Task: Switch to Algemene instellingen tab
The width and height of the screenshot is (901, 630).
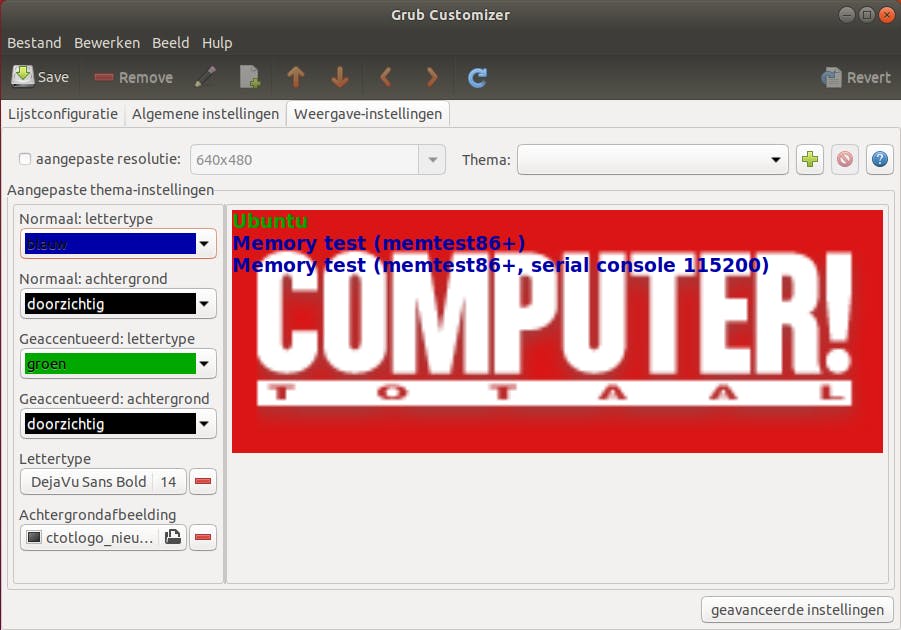Action: tap(205, 114)
